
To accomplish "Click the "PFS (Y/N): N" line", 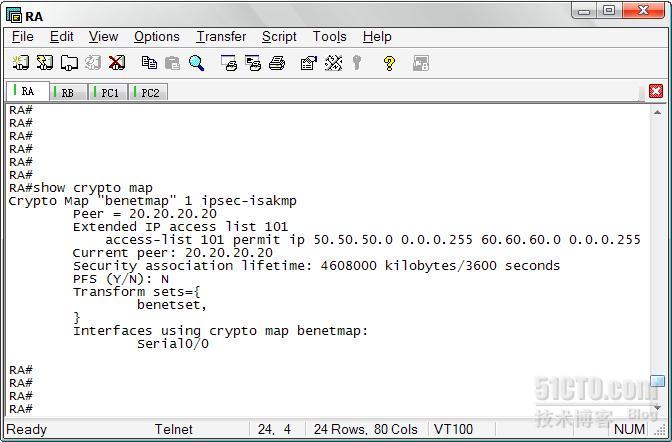I will 120,279.
